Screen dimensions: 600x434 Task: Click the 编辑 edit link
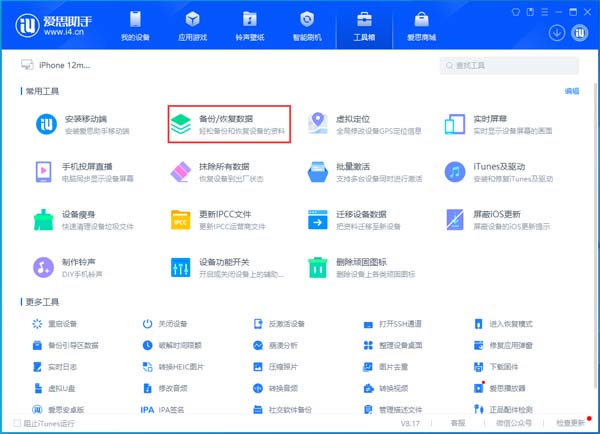(572, 91)
